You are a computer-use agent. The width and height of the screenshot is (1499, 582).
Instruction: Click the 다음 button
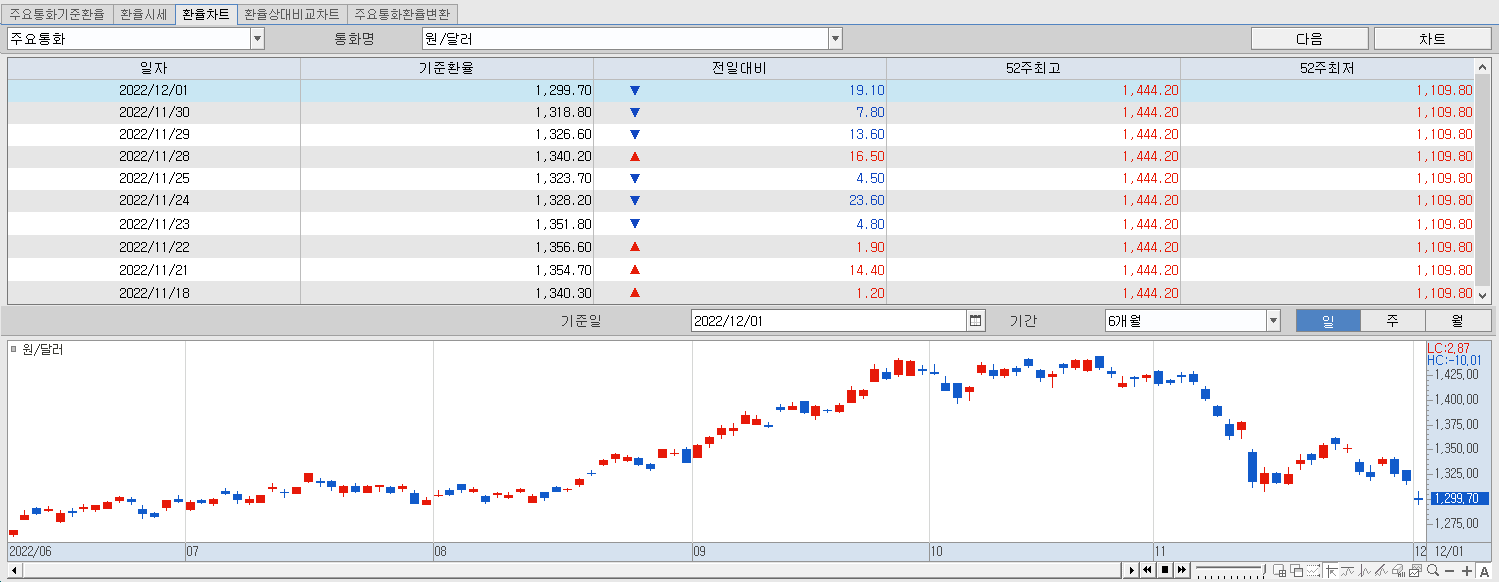click(x=1309, y=39)
